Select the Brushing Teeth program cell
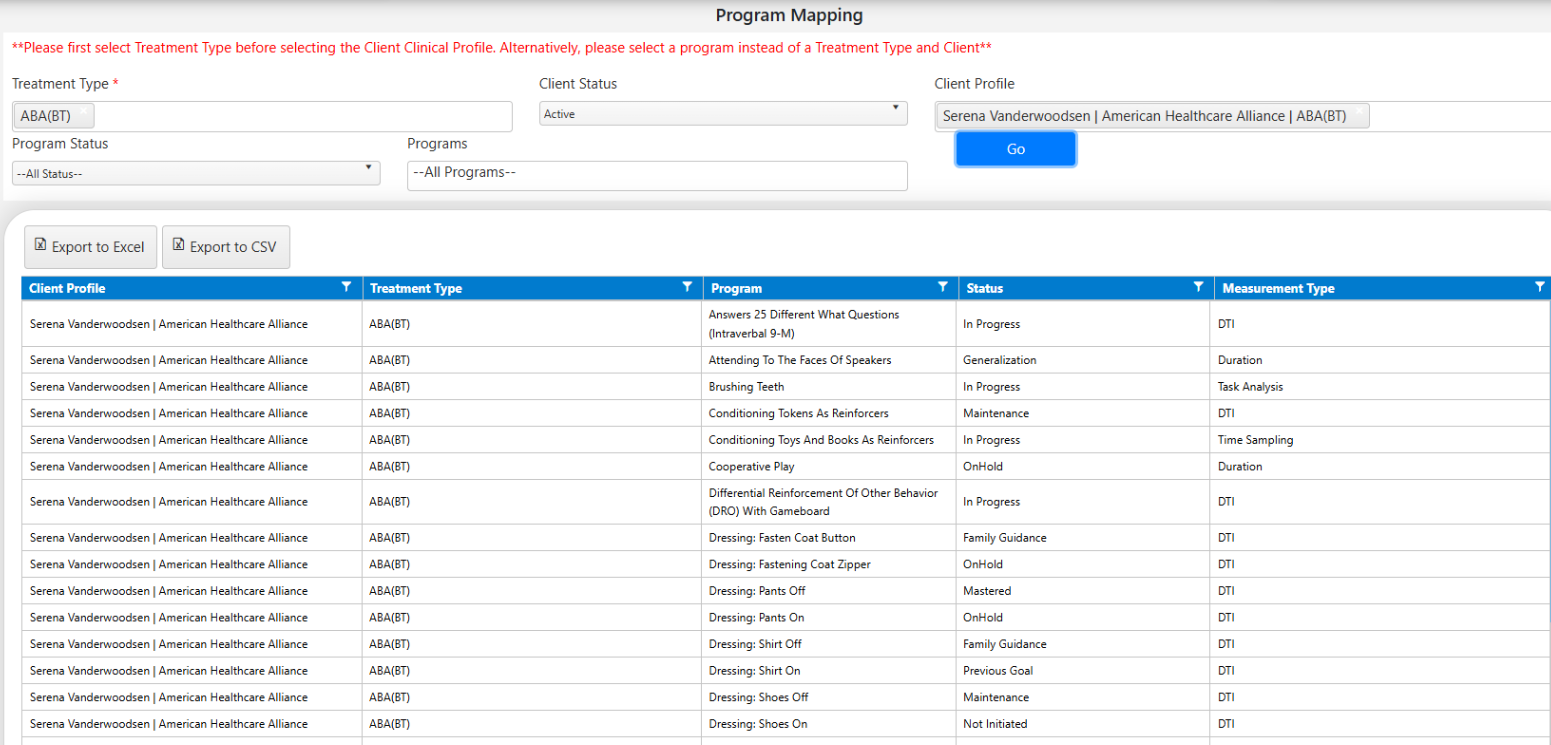Image resolution: width=1551 pixels, height=745 pixels. (x=830, y=387)
